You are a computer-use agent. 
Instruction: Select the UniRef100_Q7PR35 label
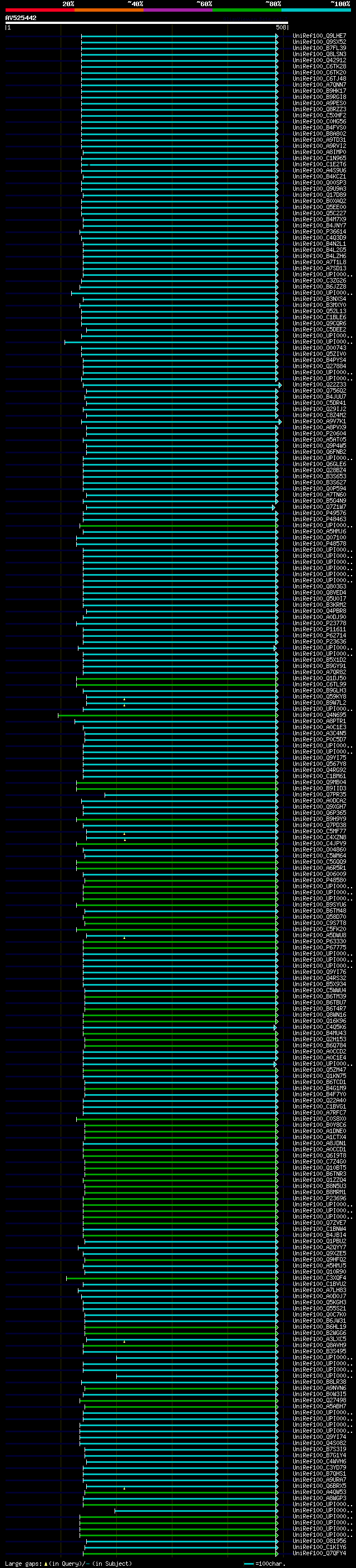[319, 795]
